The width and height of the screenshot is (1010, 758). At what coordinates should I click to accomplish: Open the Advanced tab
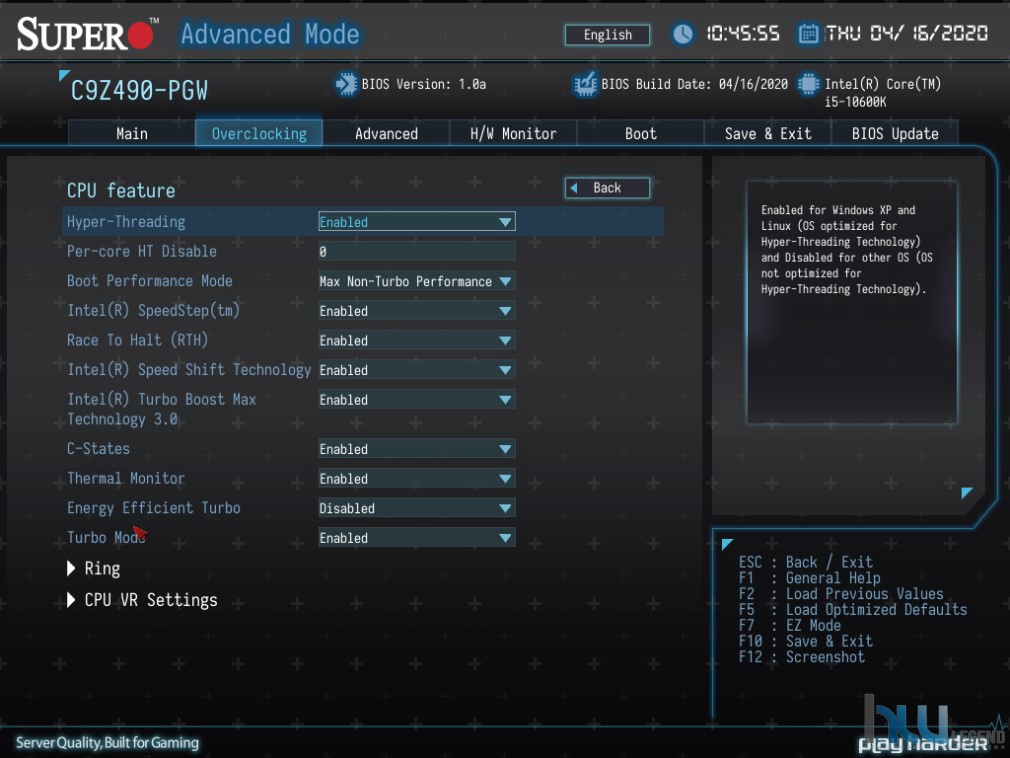[x=386, y=133]
